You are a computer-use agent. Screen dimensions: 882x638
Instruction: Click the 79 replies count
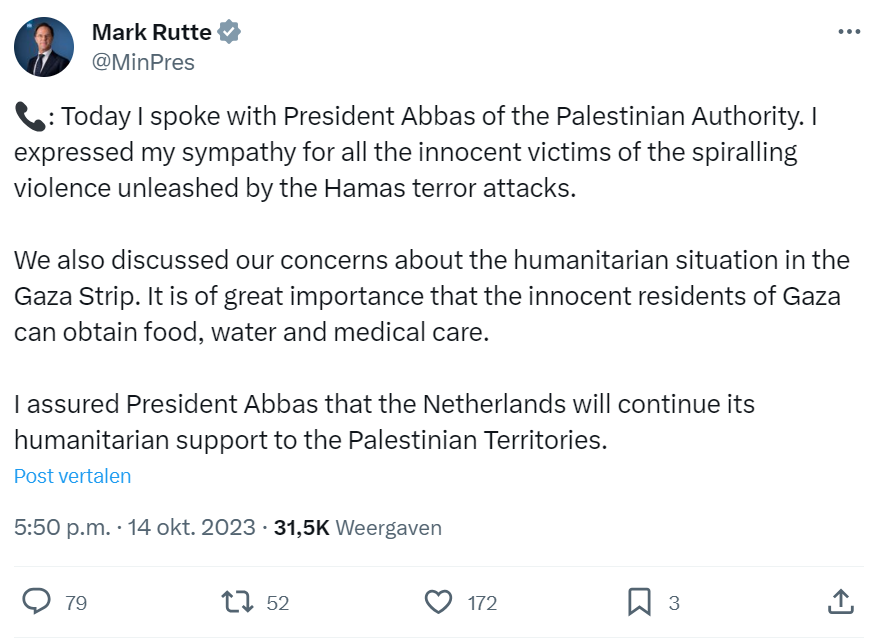pos(76,603)
